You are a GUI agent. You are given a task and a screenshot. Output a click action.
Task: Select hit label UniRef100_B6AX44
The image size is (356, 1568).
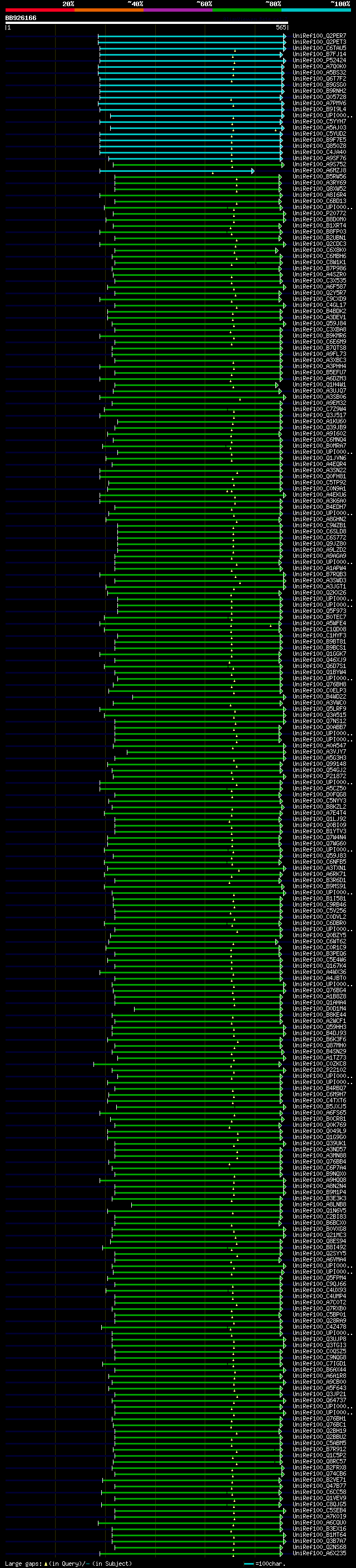[319, 1369]
